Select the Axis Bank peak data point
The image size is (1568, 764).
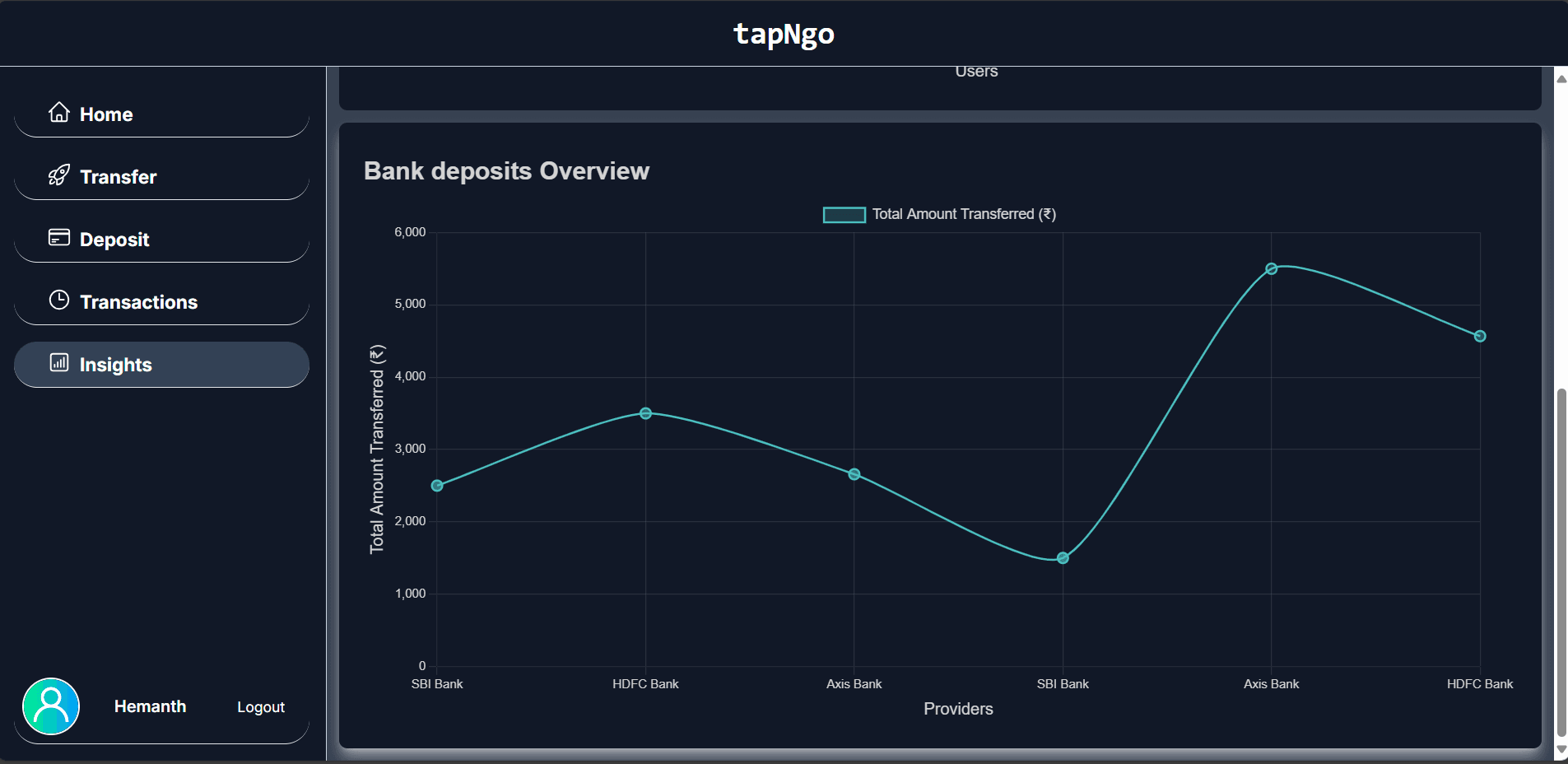click(x=1271, y=269)
